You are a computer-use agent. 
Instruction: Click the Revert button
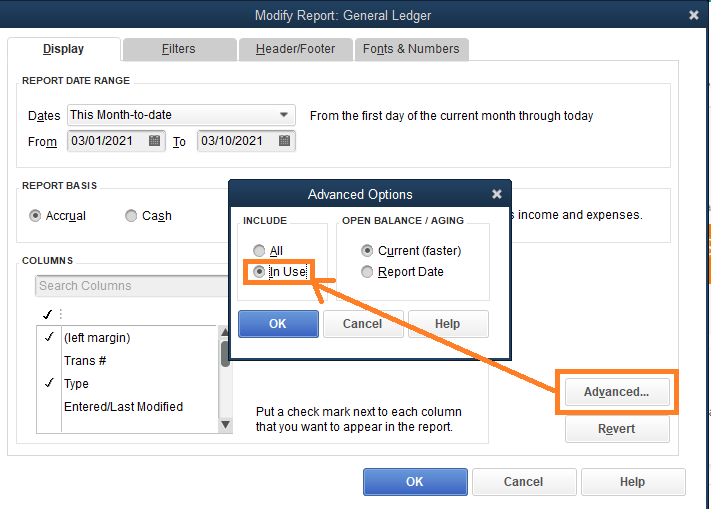(x=617, y=429)
